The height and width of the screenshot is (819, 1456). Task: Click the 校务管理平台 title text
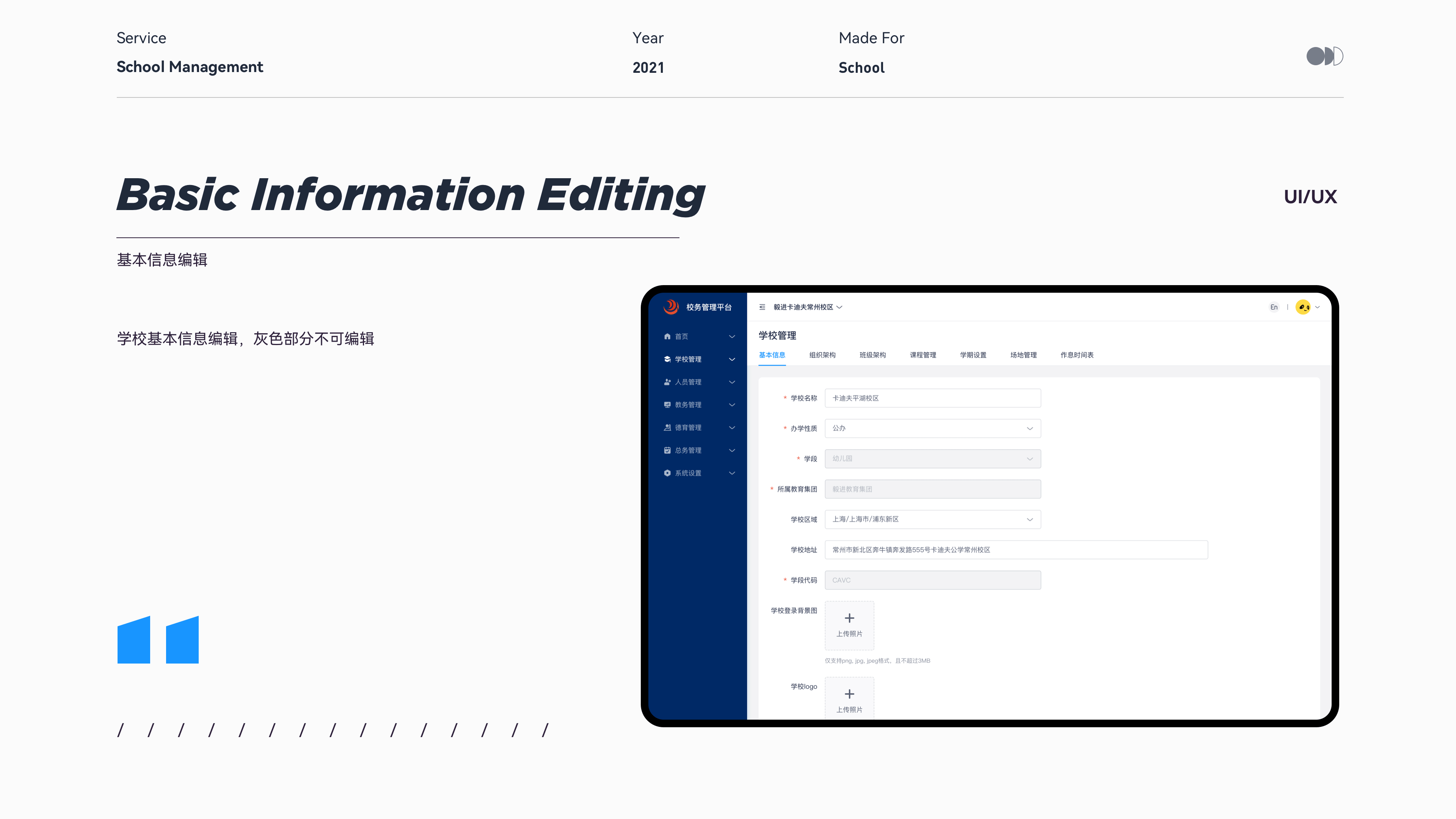[x=709, y=307]
